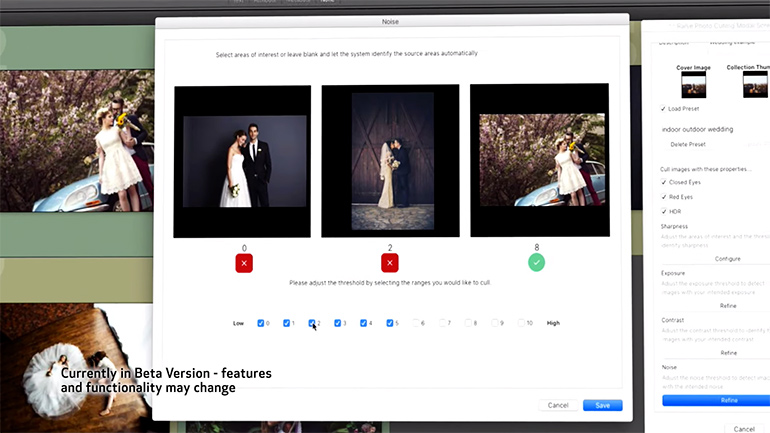
Task: Toggle the Red Eyes cull option
Action: [x=664, y=197]
